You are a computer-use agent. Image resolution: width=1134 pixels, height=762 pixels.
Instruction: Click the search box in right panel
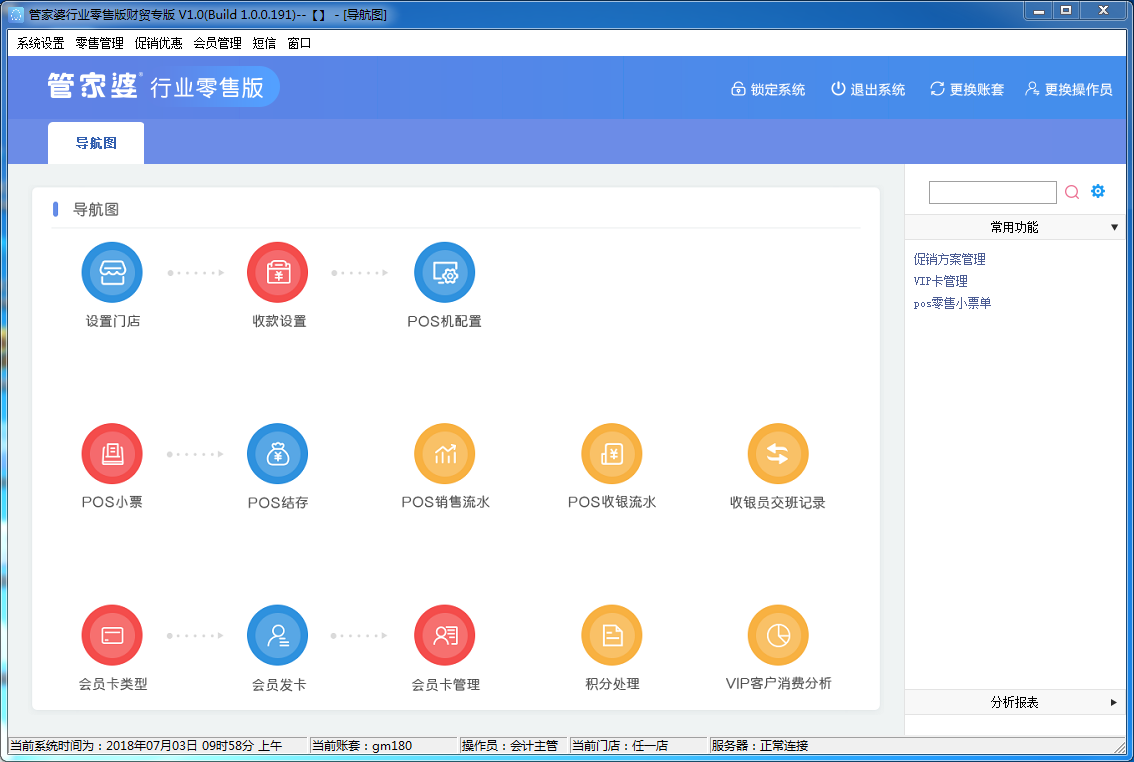click(992, 192)
